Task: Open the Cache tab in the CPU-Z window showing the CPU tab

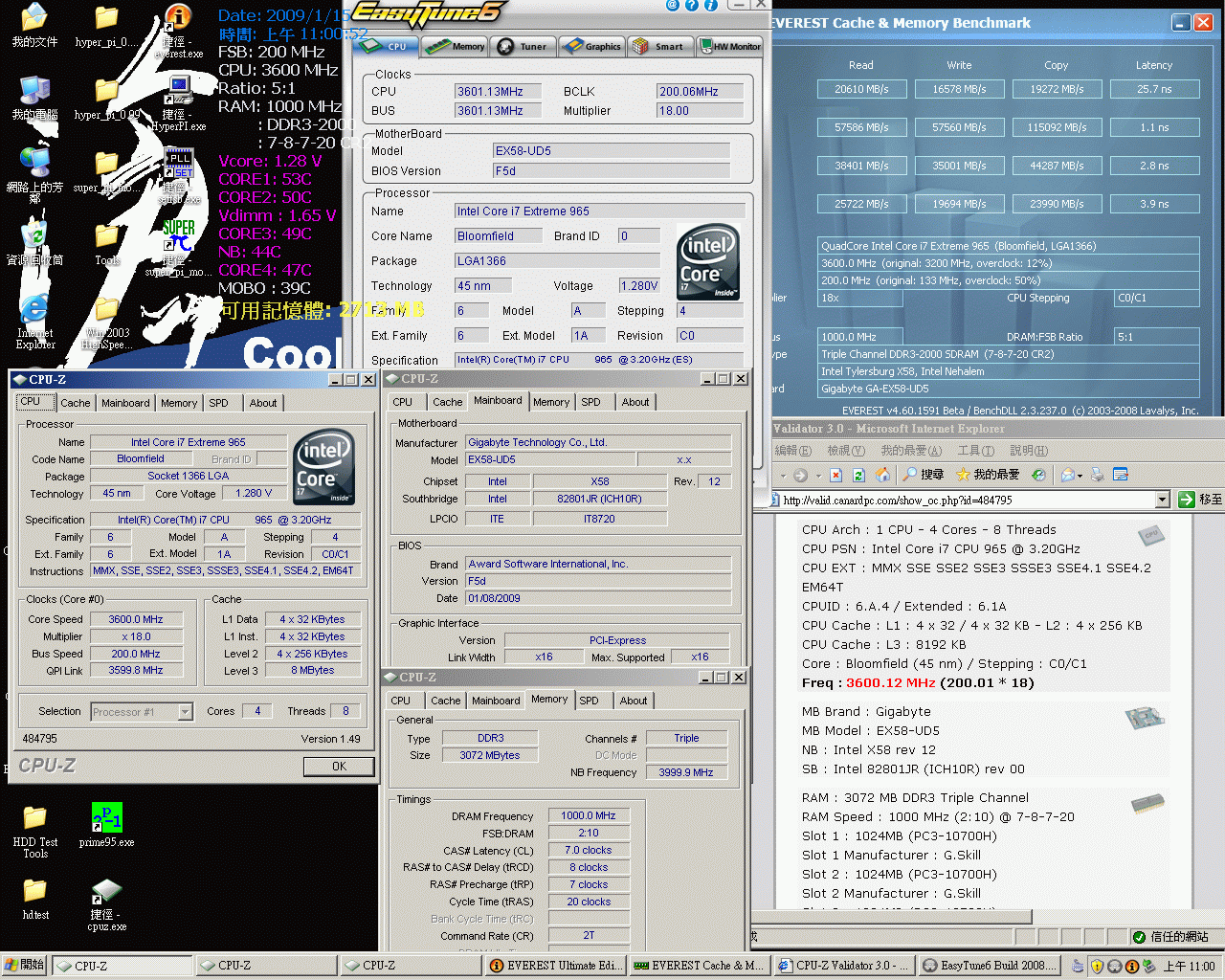Action: point(76,403)
